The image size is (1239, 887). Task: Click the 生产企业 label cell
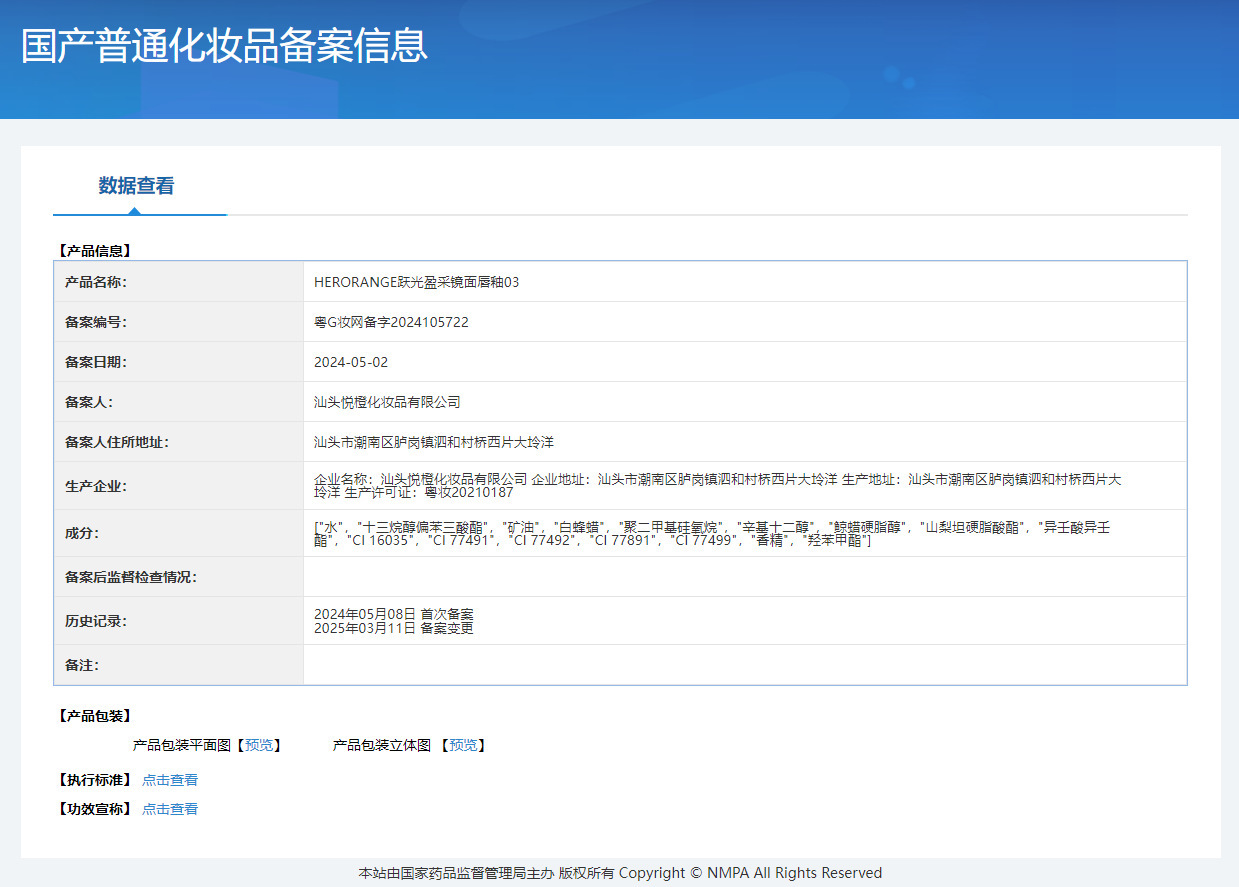(x=179, y=486)
